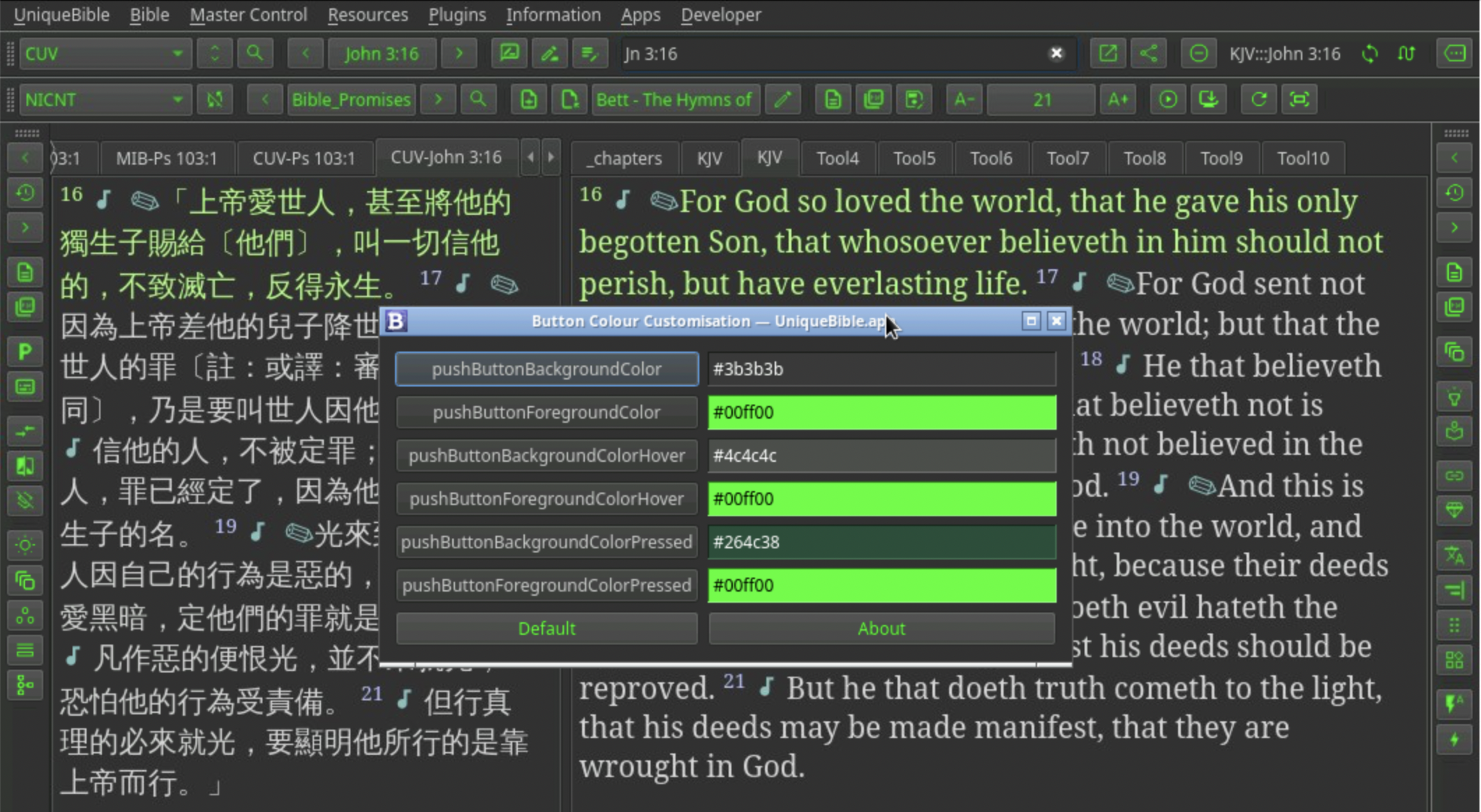Toggle the minus circle icon before KJV:::John 3:16
The width and height of the screenshot is (1481, 812).
pos(1198,54)
